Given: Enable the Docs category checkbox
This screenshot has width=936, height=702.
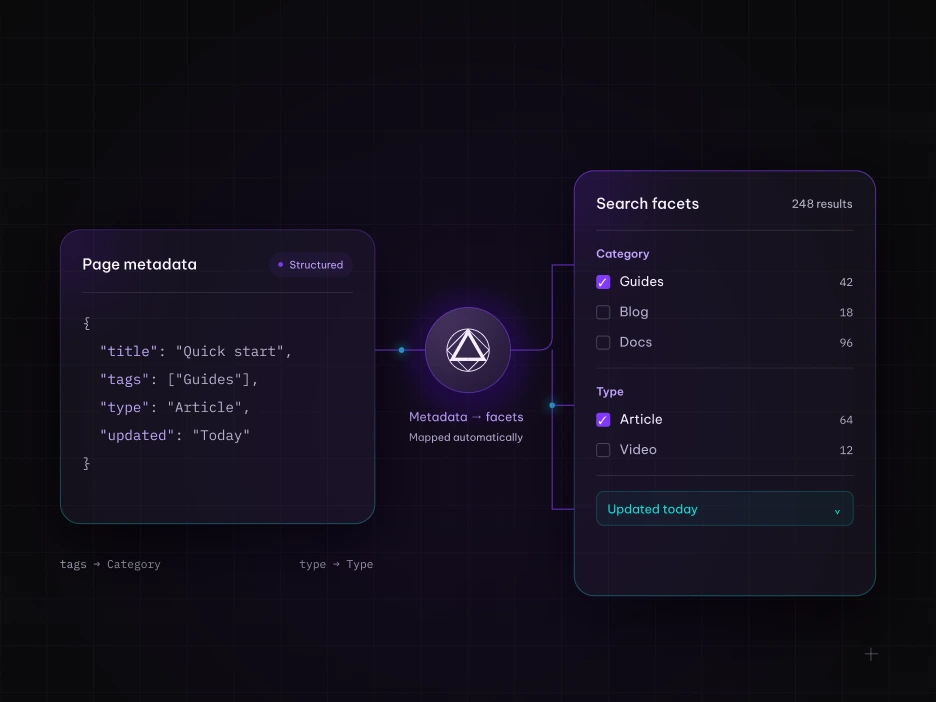Looking at the screenshot, I should click(603, 343).
